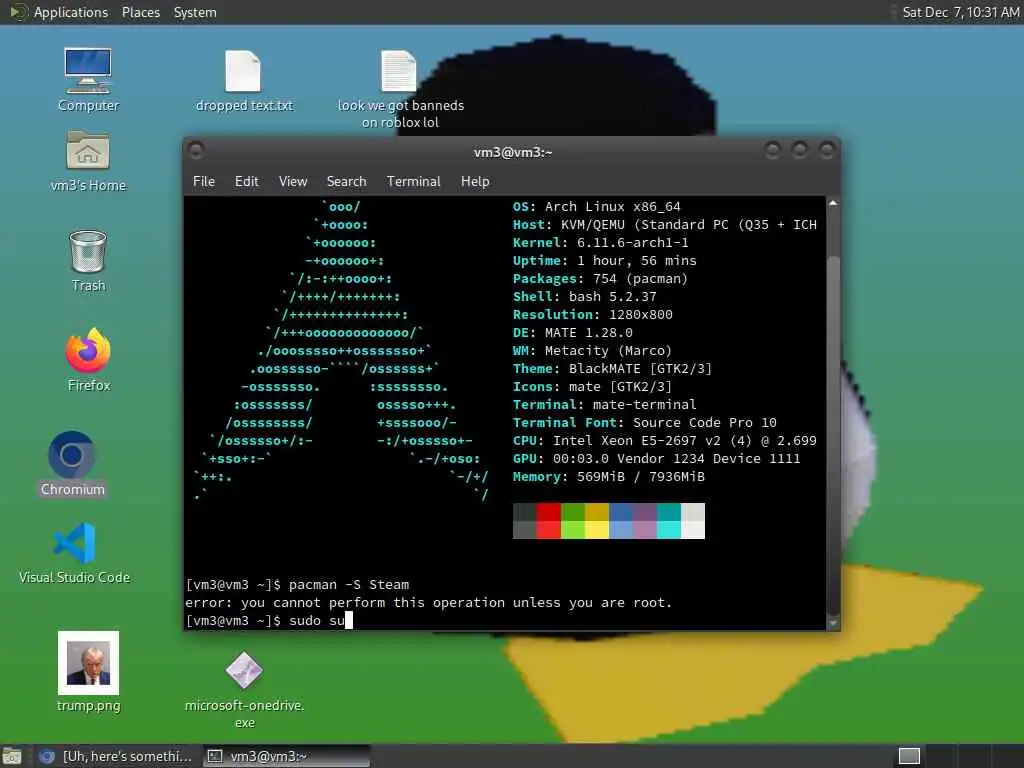Viewport: 1024px width, 768px height.
Task: Click the vm3@vm3:~ taskbar button
Action: coord(286,756)
